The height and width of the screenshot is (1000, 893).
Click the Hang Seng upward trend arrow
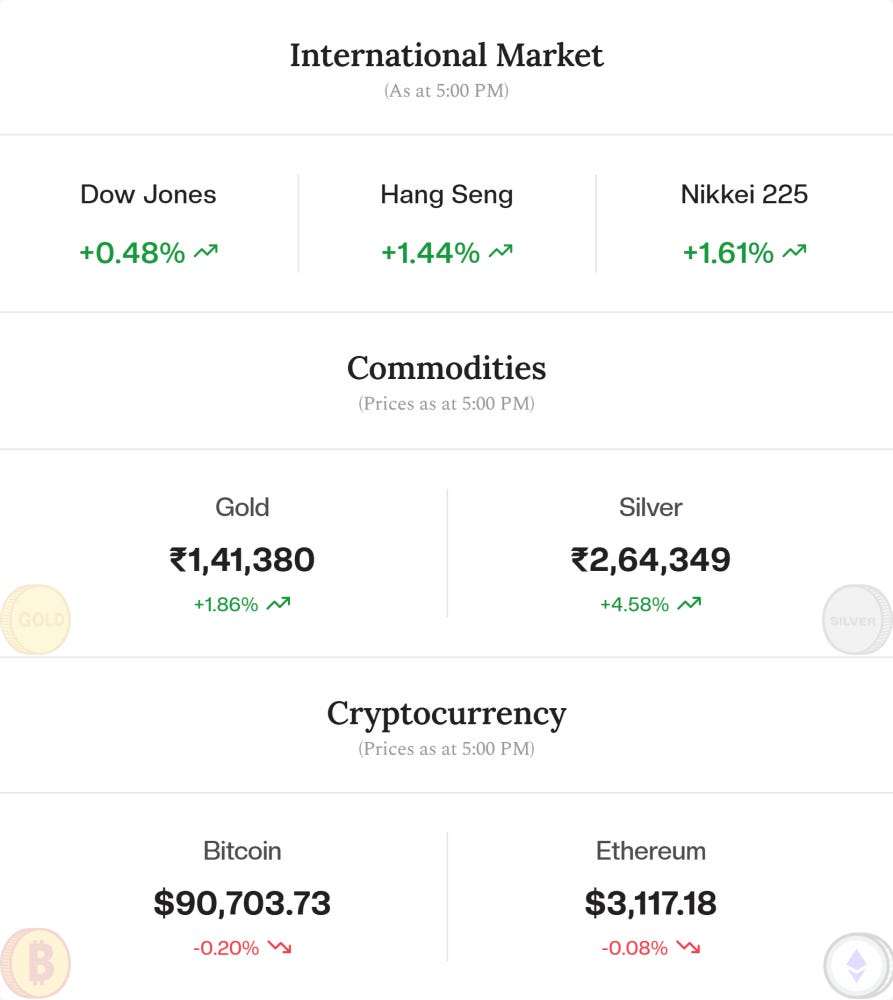coord(501,253)
